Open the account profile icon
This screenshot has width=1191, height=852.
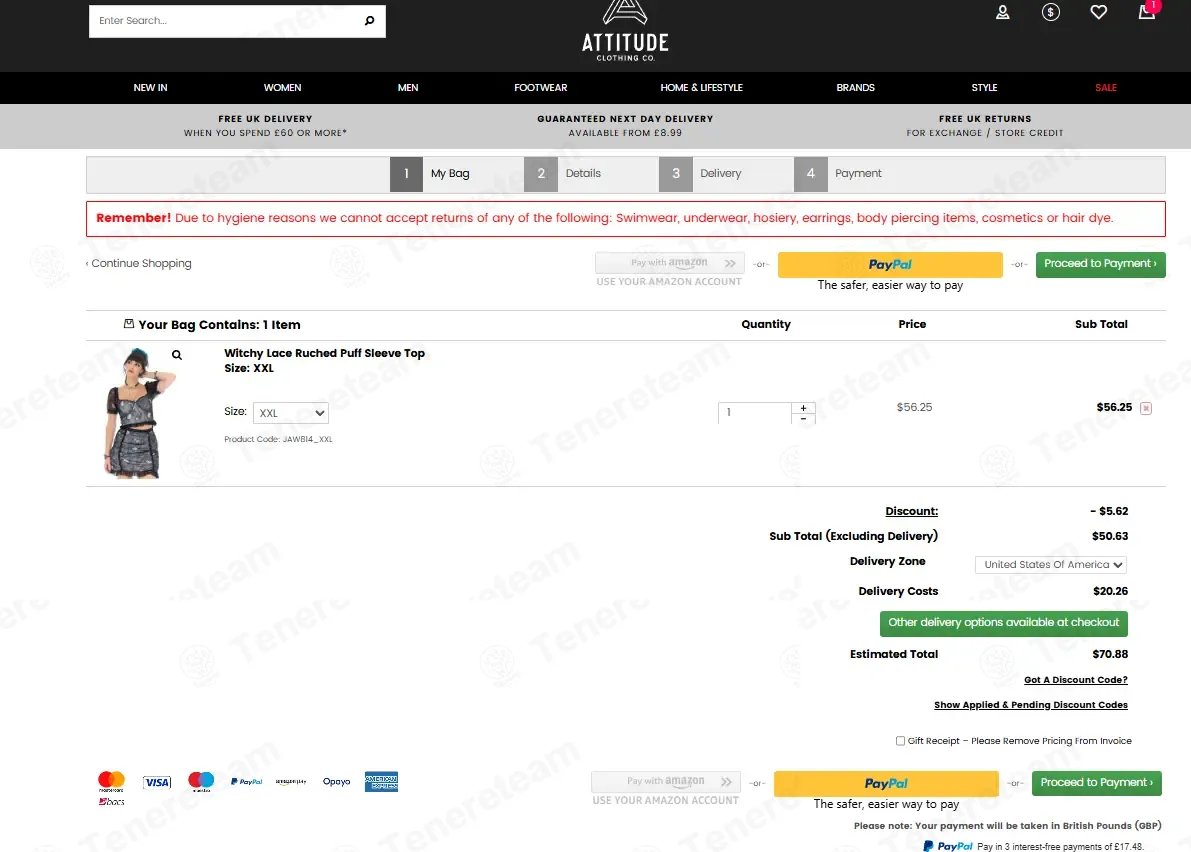tap(1003, 12)
